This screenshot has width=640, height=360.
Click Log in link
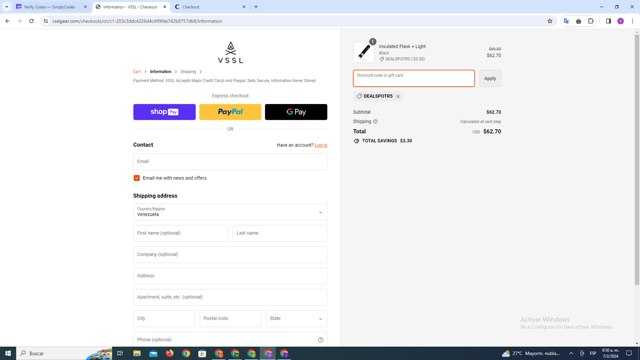pos(321,145)
